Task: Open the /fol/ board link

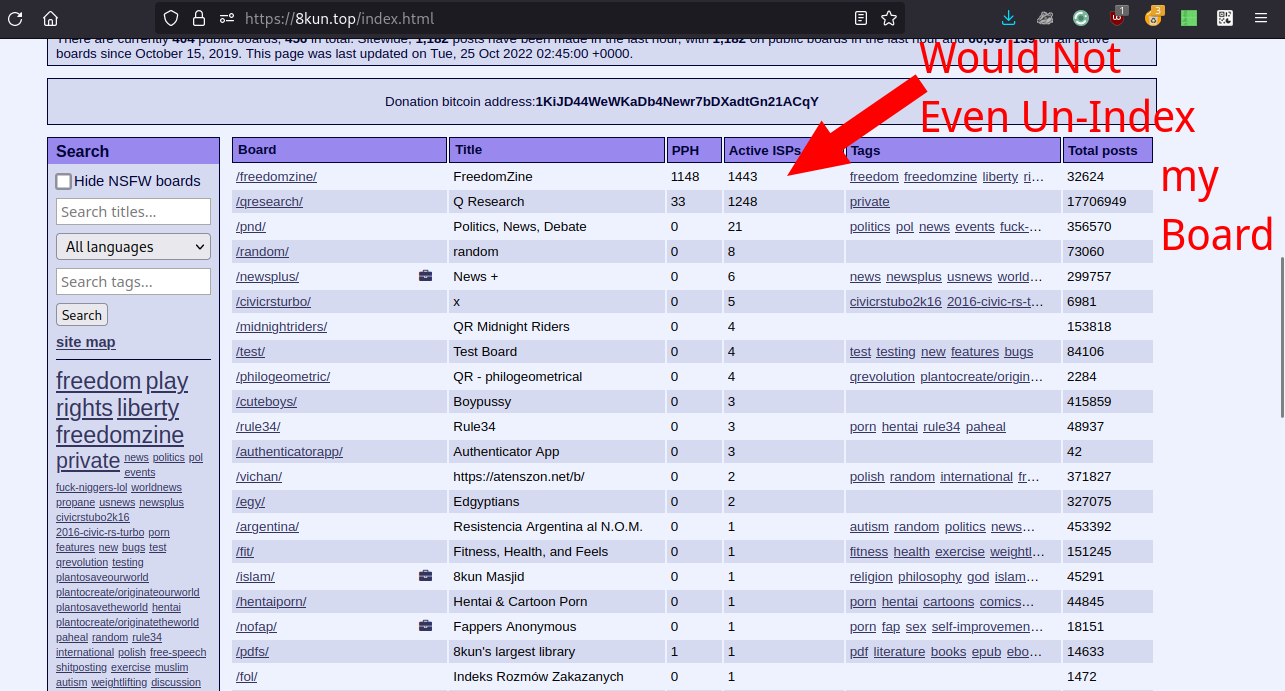Action: pos(247,677)
